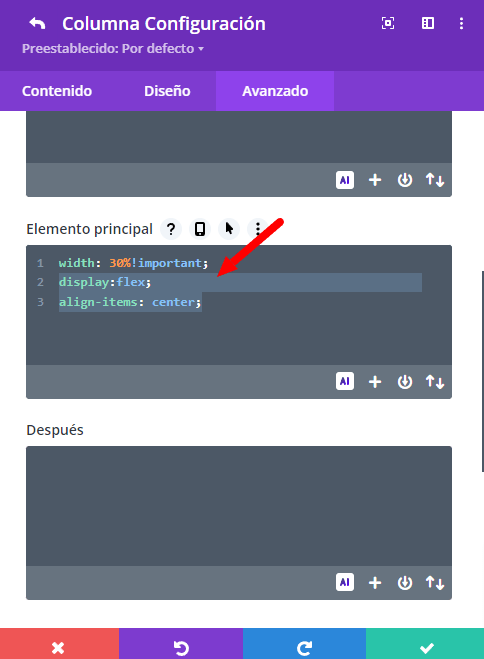Discard changes with red X button
Screen dimensions: 484x659
59,644
